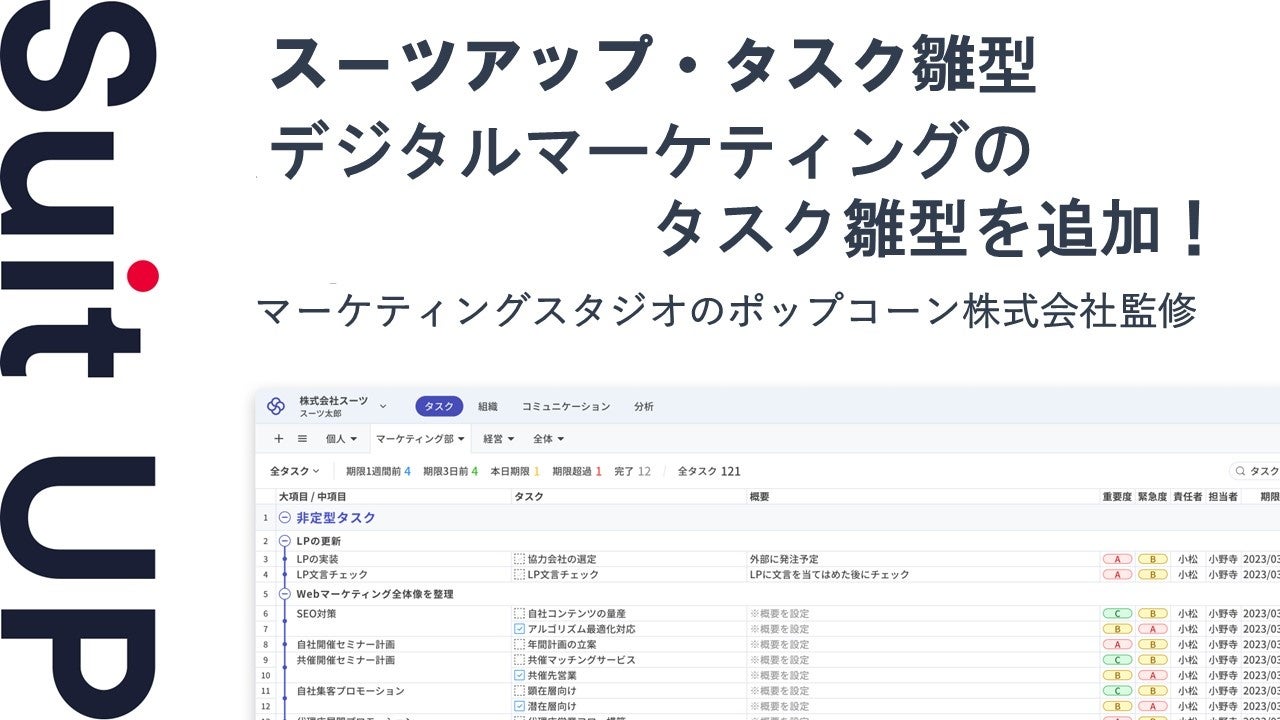
Task: Select the SEO対策 row item
Action: (318, 613)
